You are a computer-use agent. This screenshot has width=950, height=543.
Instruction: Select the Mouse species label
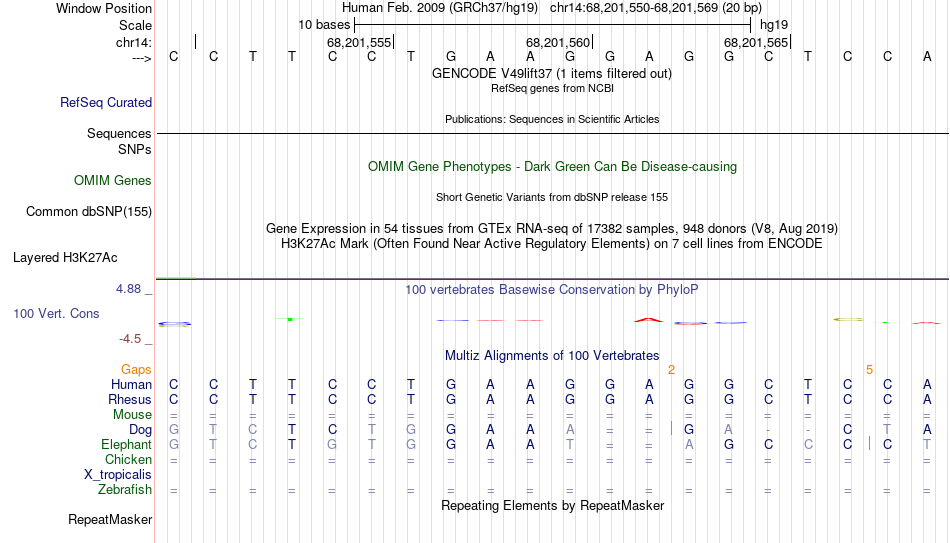coord(132,415)
